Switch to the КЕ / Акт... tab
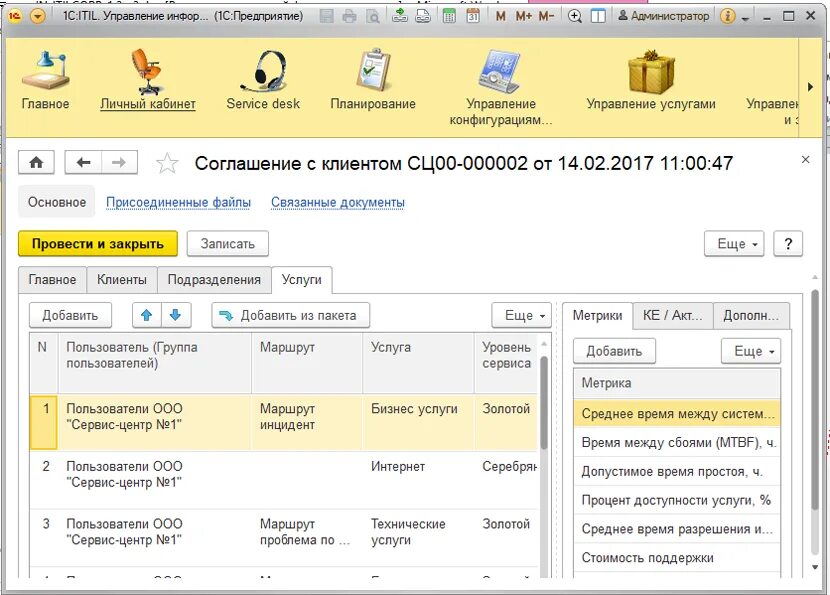 (673, 315)
